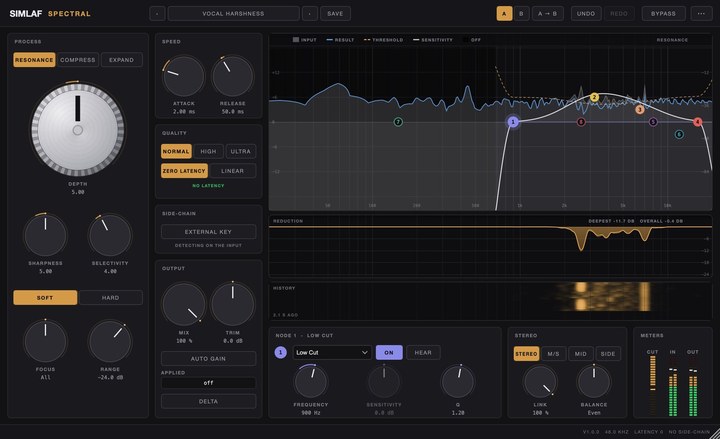This screenshot has width=720, height=439.
Task: Click the Off legend entry above the graph
Action: coord(472,40)
